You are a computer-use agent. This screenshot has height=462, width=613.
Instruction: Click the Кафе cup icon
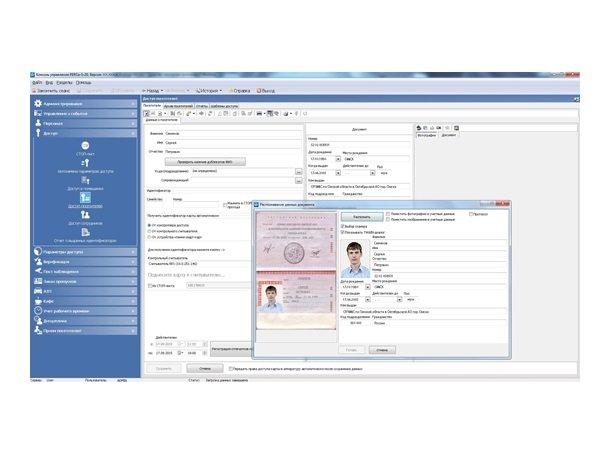37,299
